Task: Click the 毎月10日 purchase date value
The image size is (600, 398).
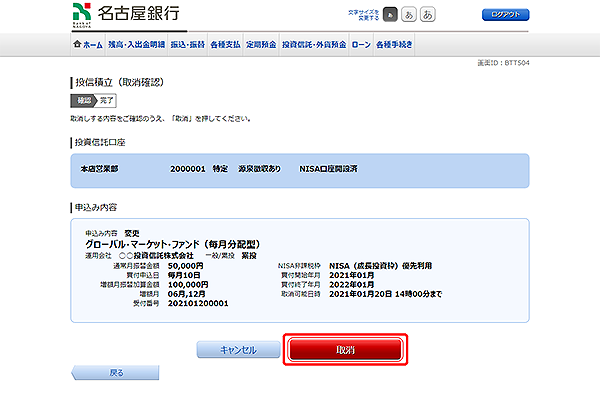Action: (x=184, y=275)
